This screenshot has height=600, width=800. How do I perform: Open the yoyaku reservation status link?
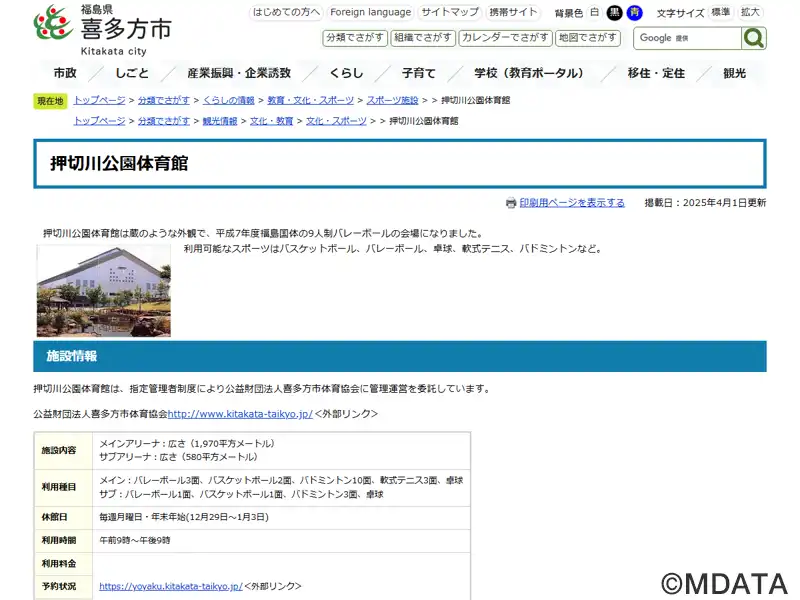point(170,587)
